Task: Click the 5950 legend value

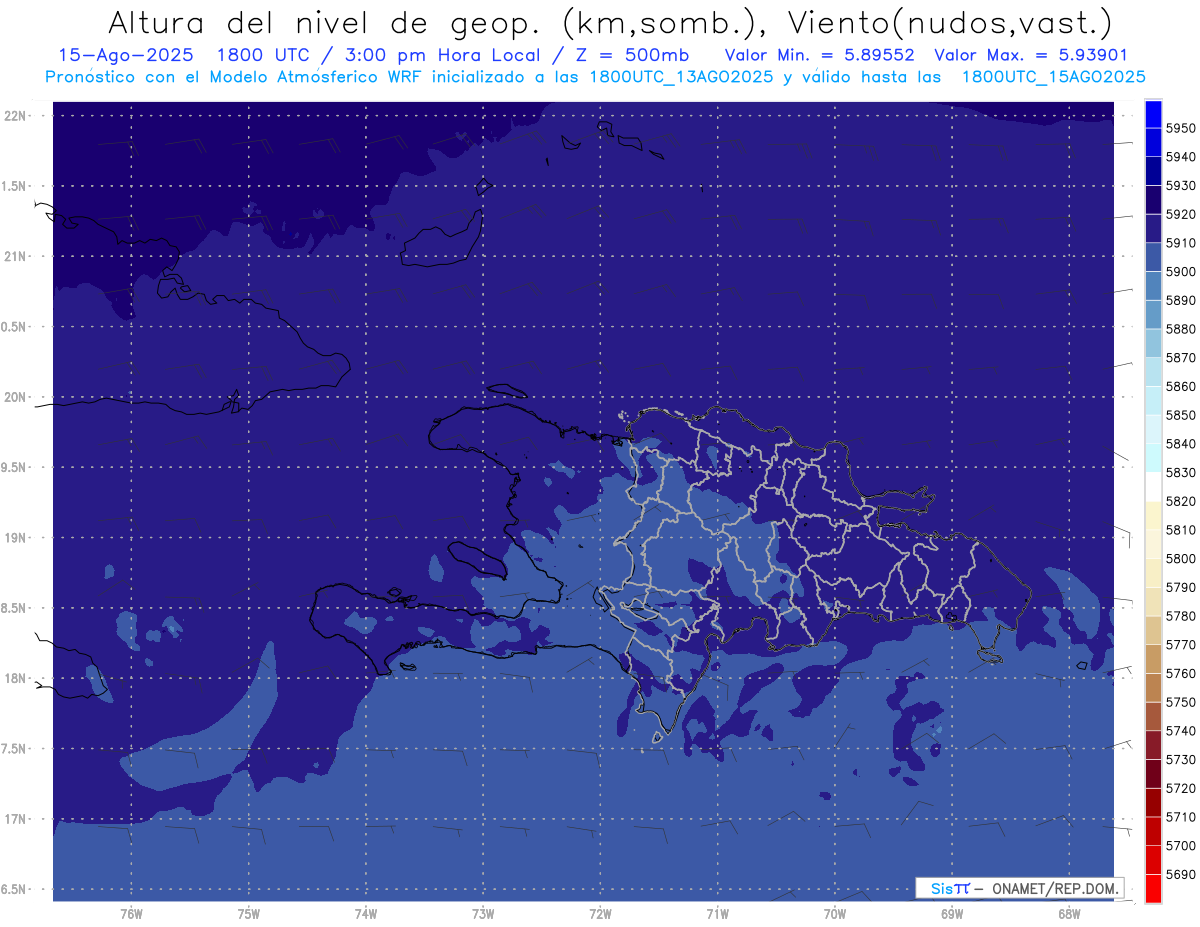Action: click(x=1180, y=128)
